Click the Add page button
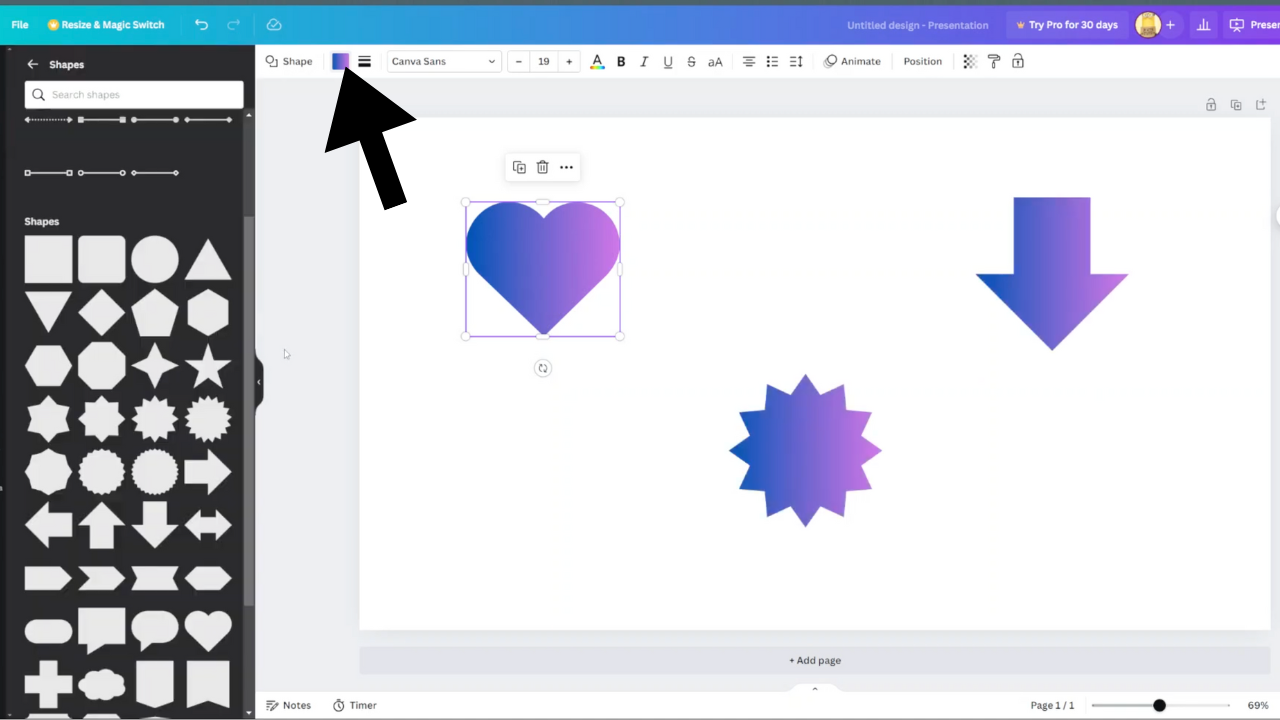 coord(814,660)
